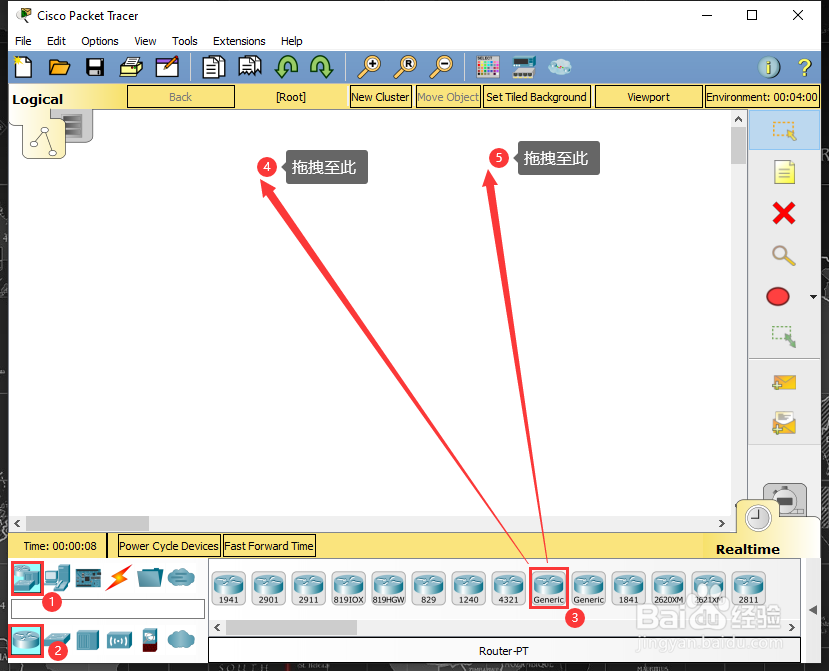829x671 pixels.
Task: Pick the 2811 router
Action: pos(749,588)
